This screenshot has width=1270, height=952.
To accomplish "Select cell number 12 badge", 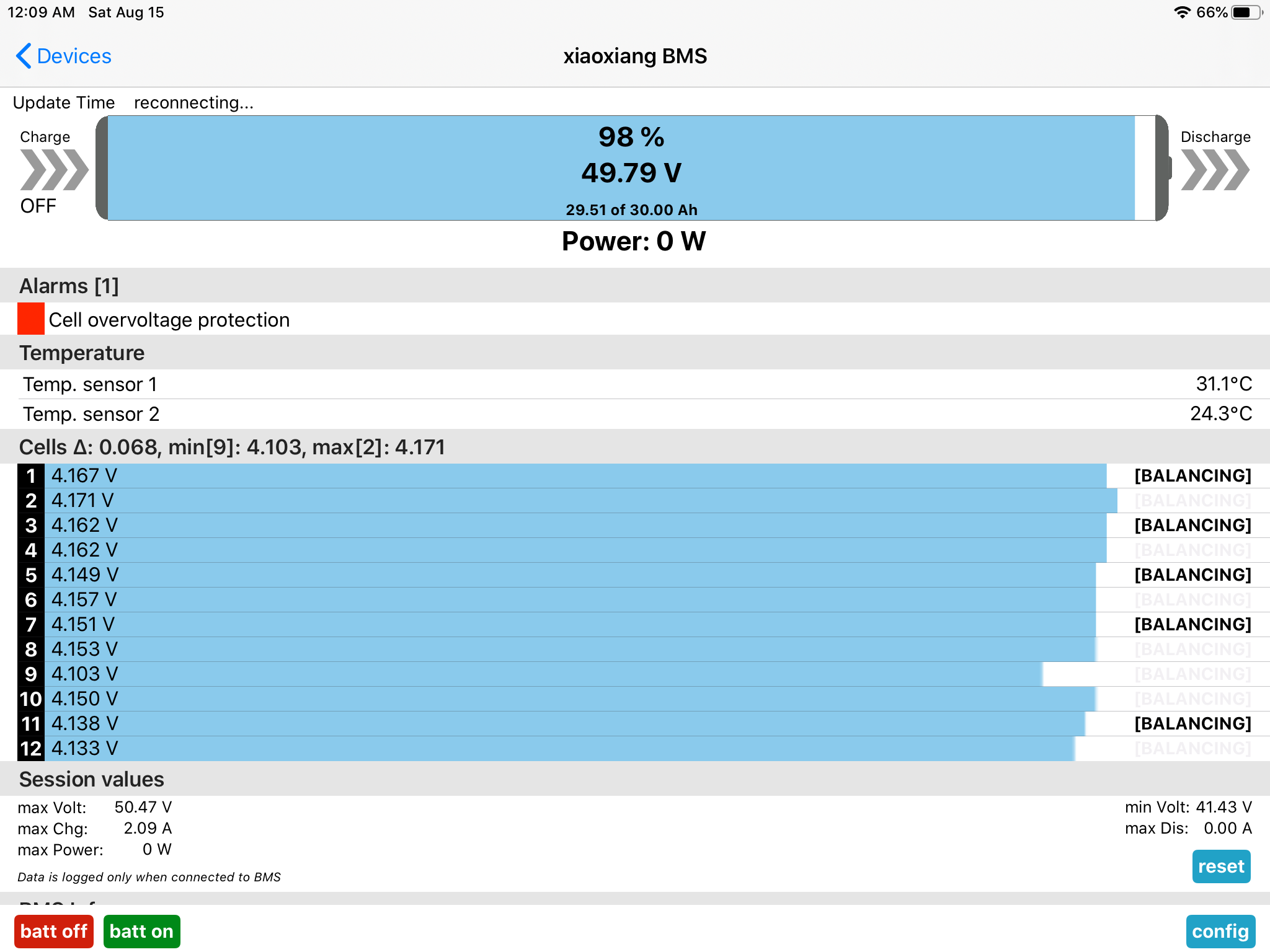I will tap(31, 749).
